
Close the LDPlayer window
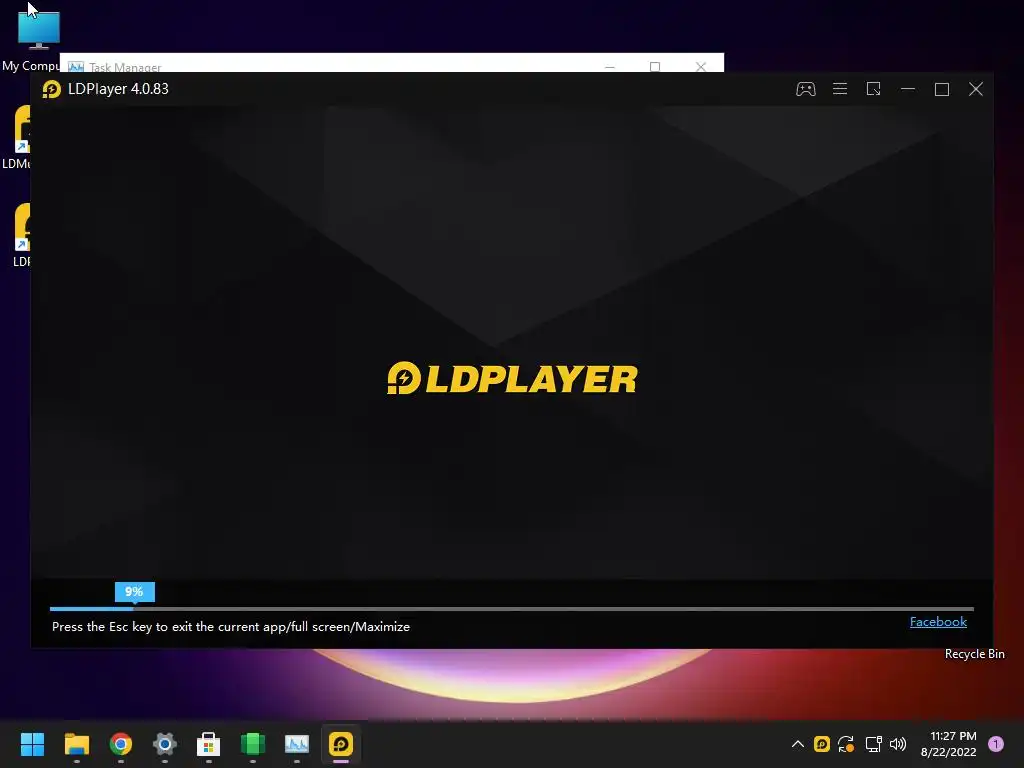[976, 89]
